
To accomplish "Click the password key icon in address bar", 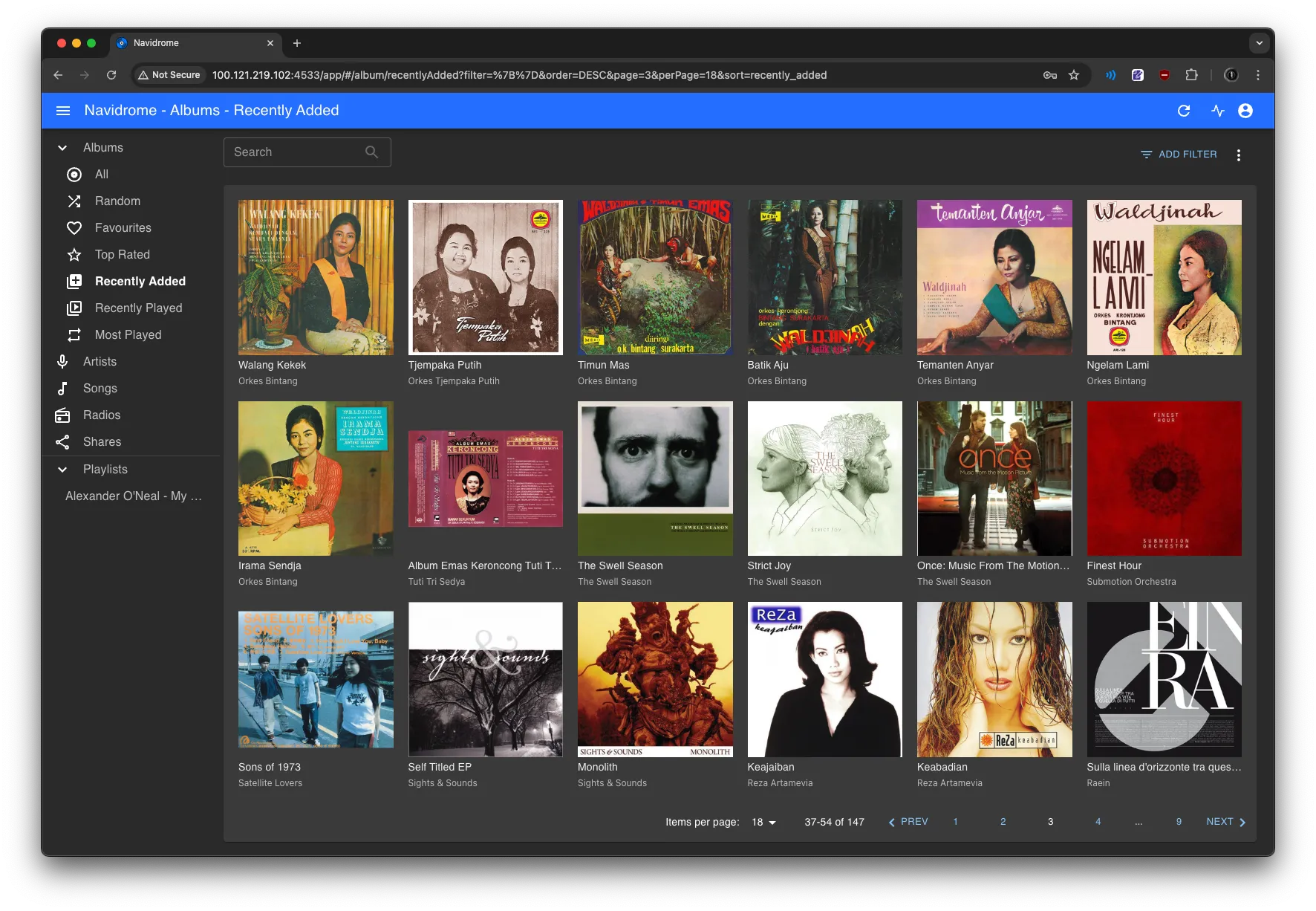I will (1050, 75).
